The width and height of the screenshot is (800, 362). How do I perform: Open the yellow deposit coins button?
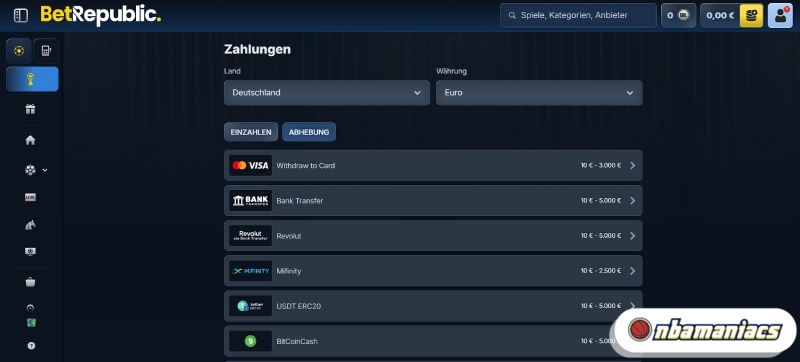pos(751,15)
